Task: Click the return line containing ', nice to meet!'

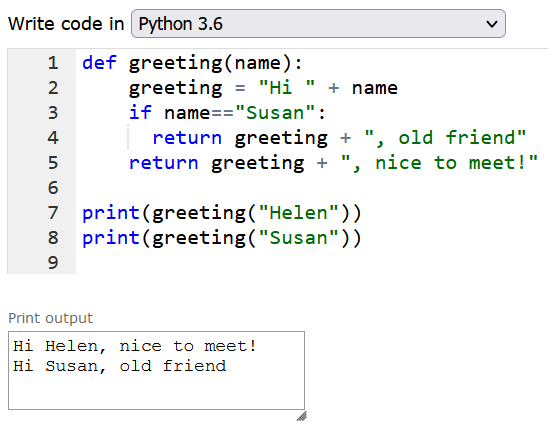Action: [x=333, y=163]
